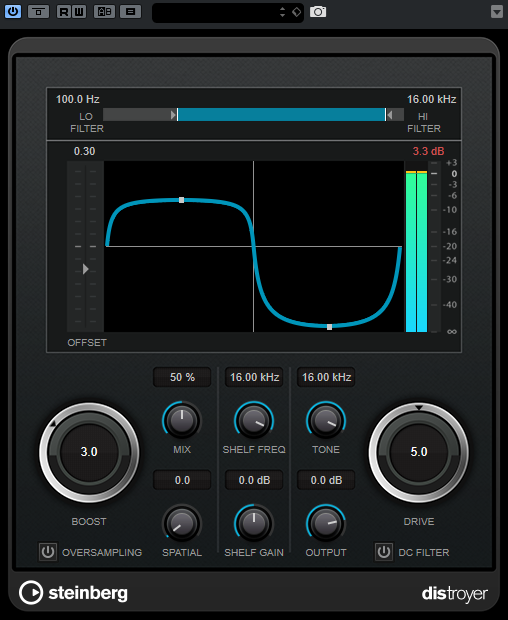Switch between A/B settings
508x620 pixels.
pyautogui.click(x=104, y=12)
